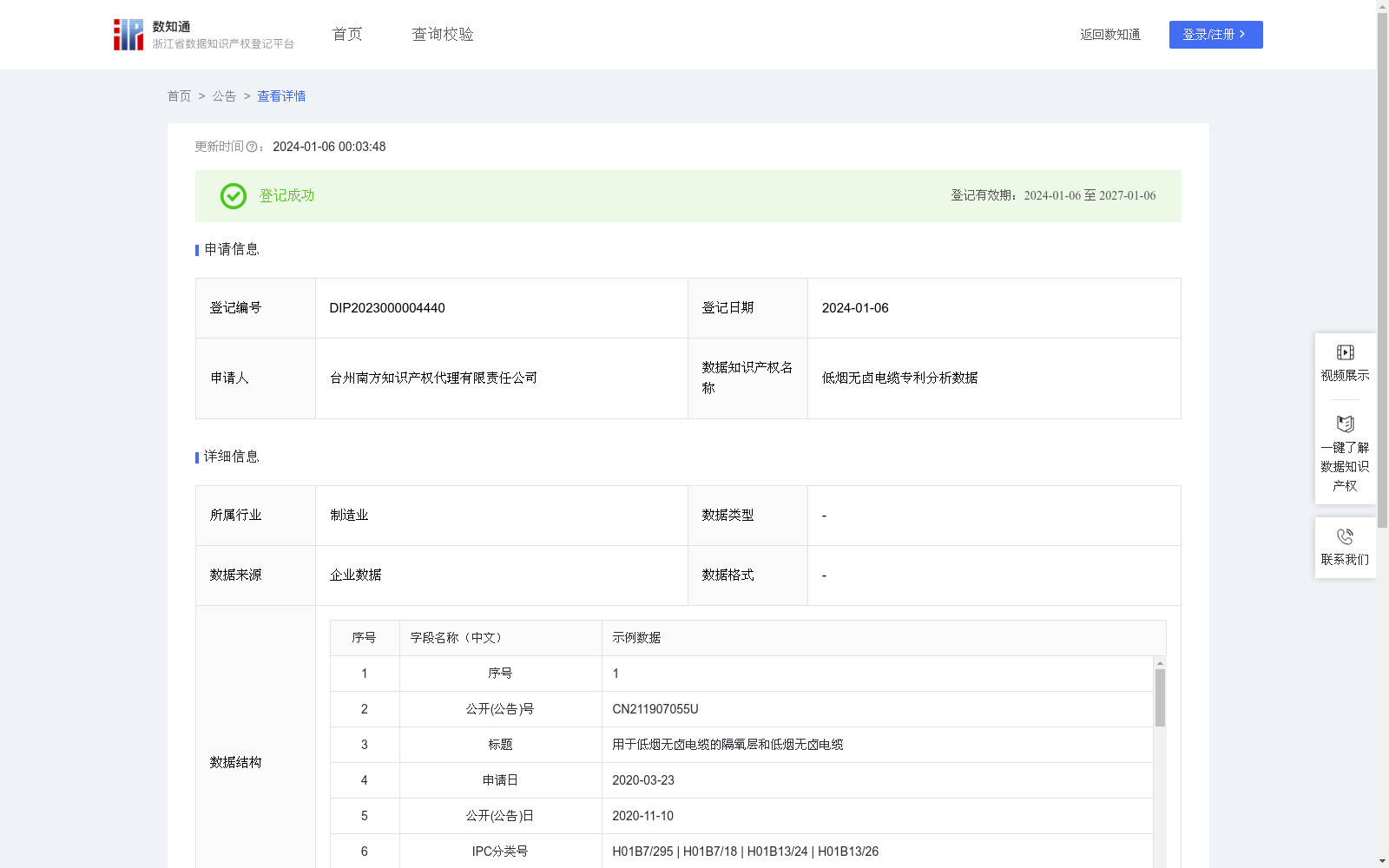The height and width of the screenshot is (868, 1389).
Task: Click 低烟无卤电缆专利分析数据 name text
Action: click(899, 378)
